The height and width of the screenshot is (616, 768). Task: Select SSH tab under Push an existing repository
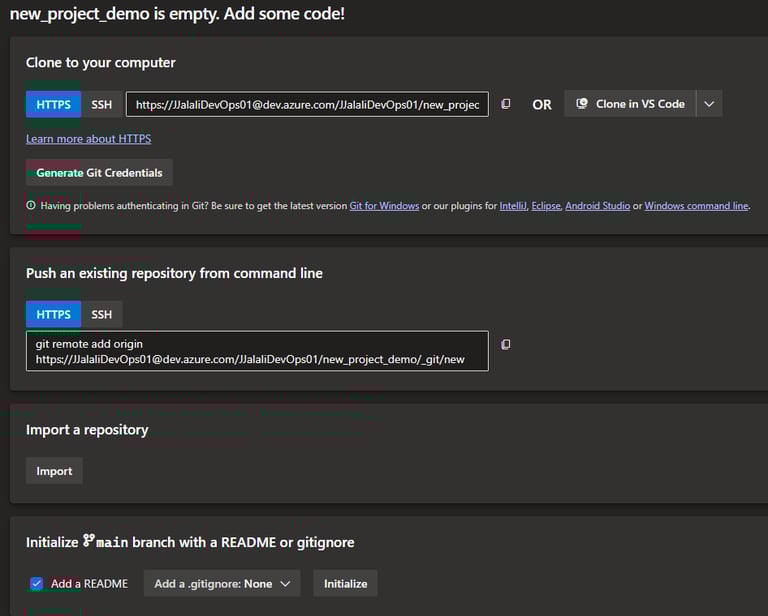(101, 314)
